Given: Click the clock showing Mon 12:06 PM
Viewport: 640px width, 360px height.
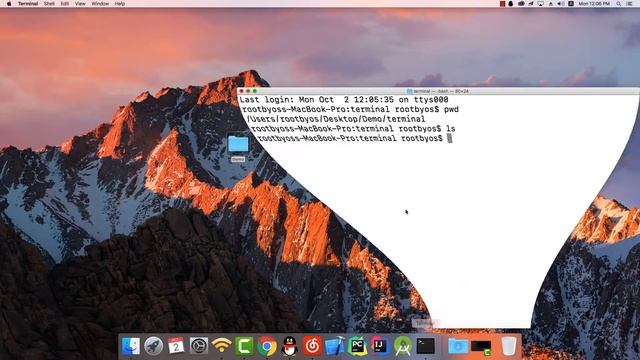Looking at the screenshot, I should click(x=594, y=4).
